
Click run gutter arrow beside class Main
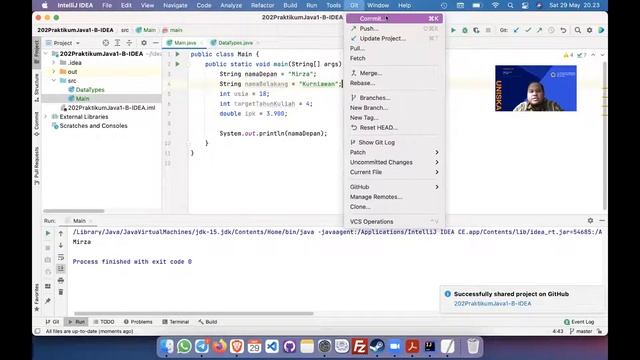178,54
